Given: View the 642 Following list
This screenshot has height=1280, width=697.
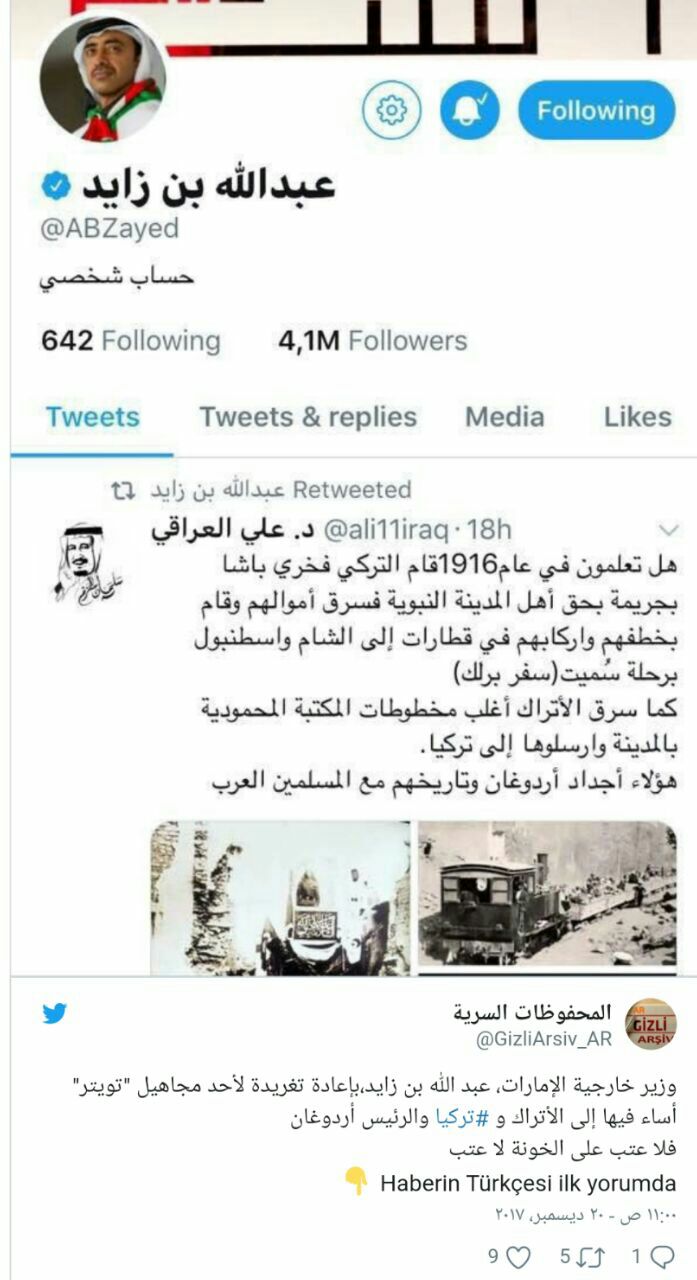Looking at the screenshot, I should pos(130,341).
